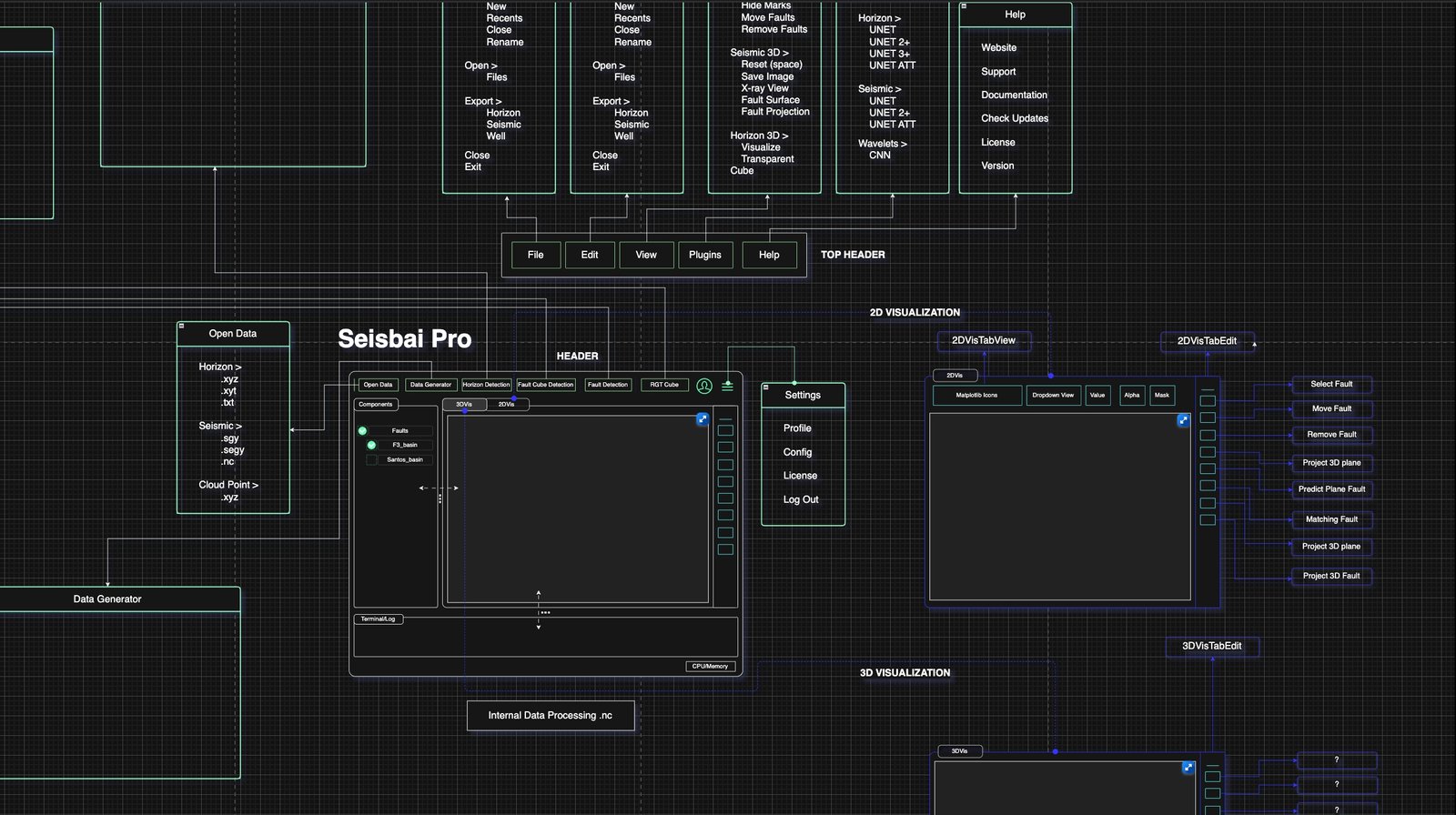Toggle the Faults checkbox
The height and width of the screenshot is (815, 1456).
pos(362,430)
